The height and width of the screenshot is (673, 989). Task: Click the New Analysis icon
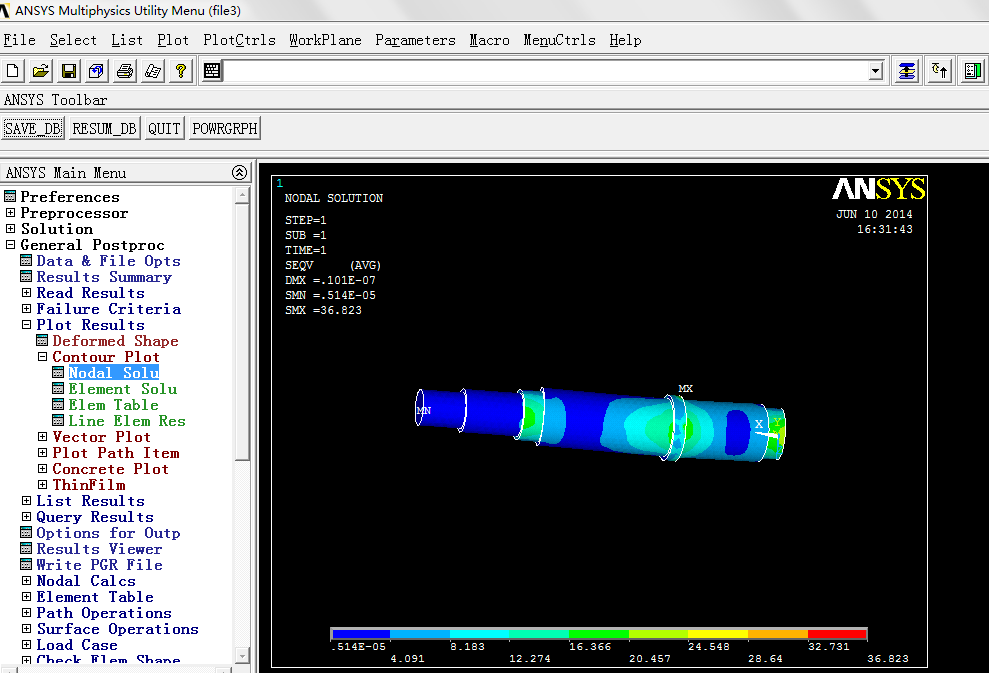[13, 71]
